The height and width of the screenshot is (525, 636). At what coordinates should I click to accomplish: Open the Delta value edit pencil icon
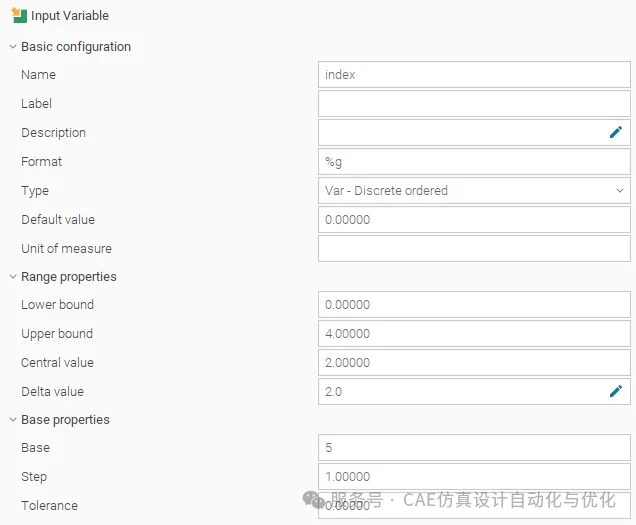(x=615, y=391)
